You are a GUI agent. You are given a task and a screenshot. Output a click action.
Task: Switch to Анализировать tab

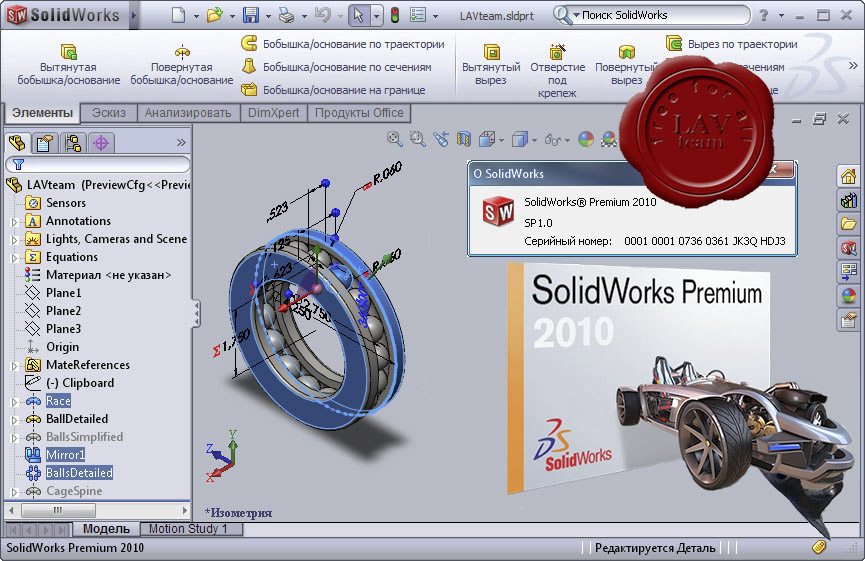pos(188,113)
